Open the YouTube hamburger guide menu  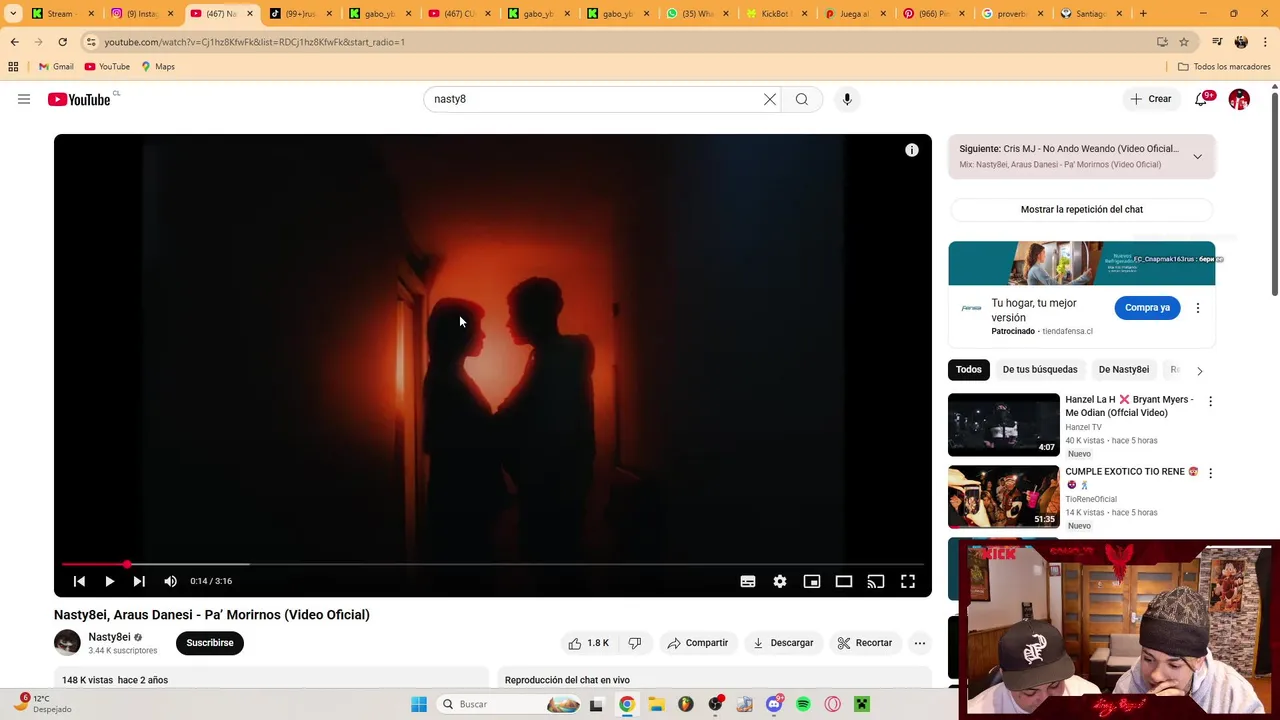[24, 99]
